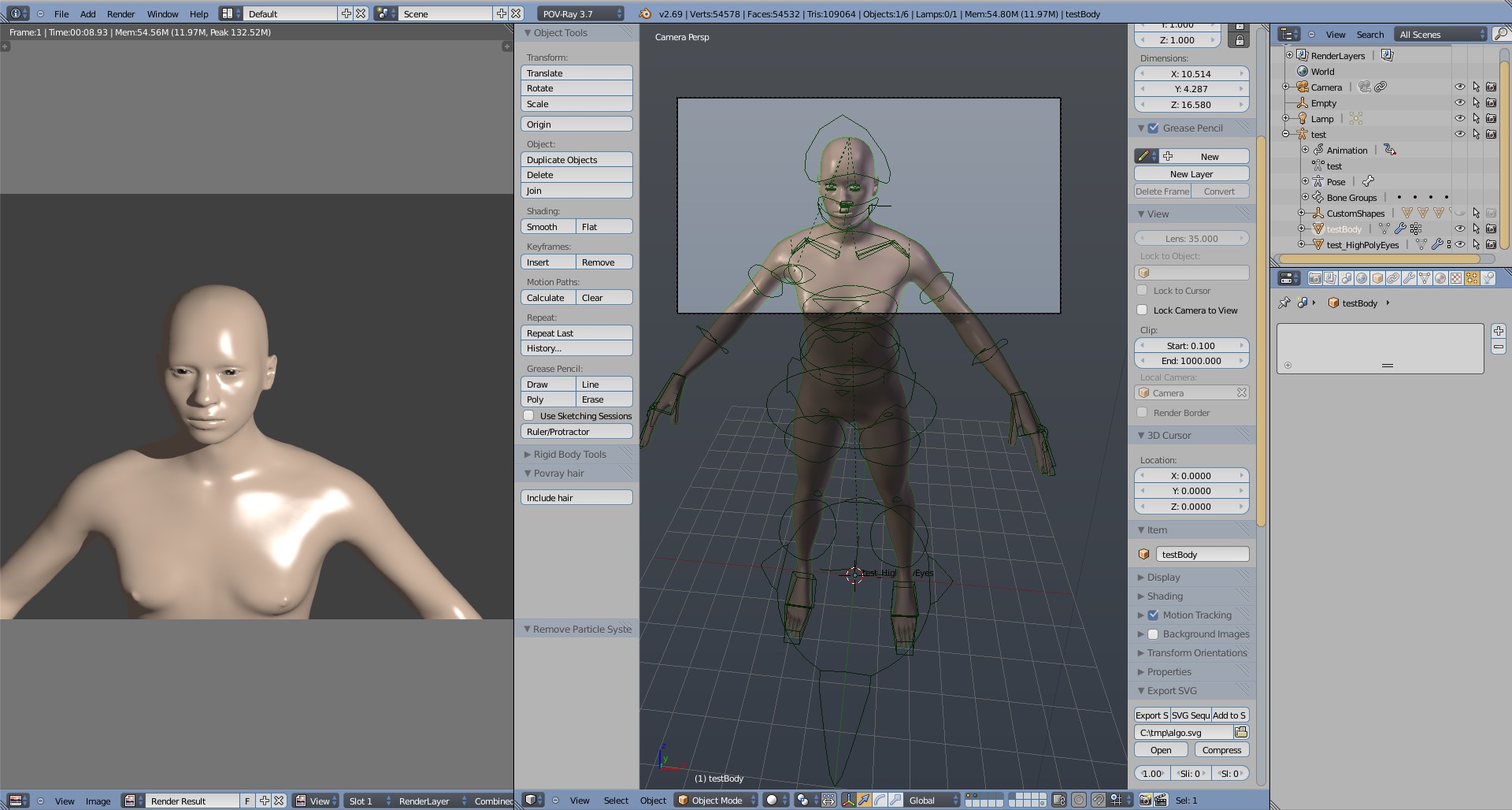Image resolution: width=1512 pixels, height=810 pixels.
Task: Browse for SVG export file path
Action: [x=1241, y=733]
